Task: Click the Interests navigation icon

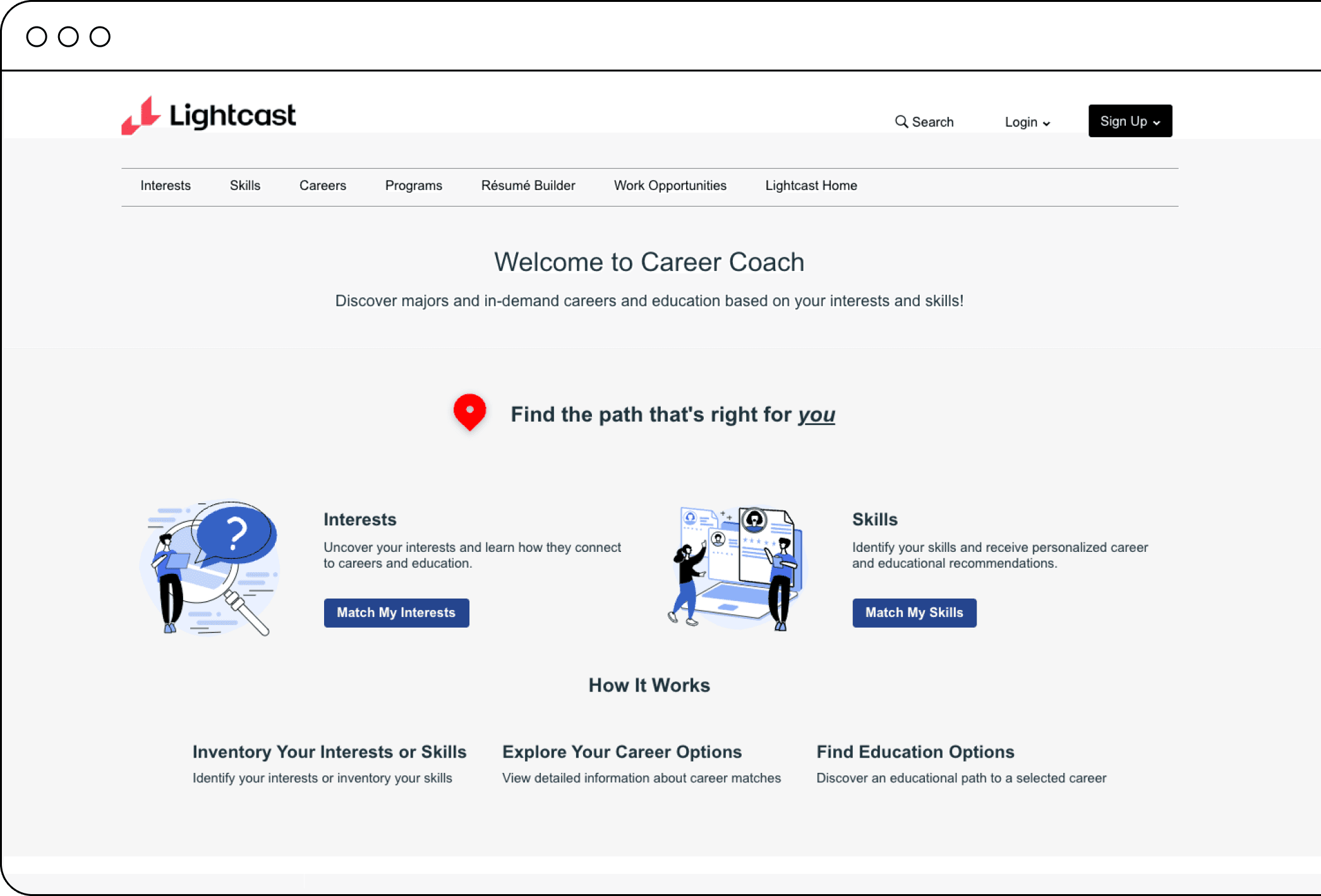Action: coord(166,185)
